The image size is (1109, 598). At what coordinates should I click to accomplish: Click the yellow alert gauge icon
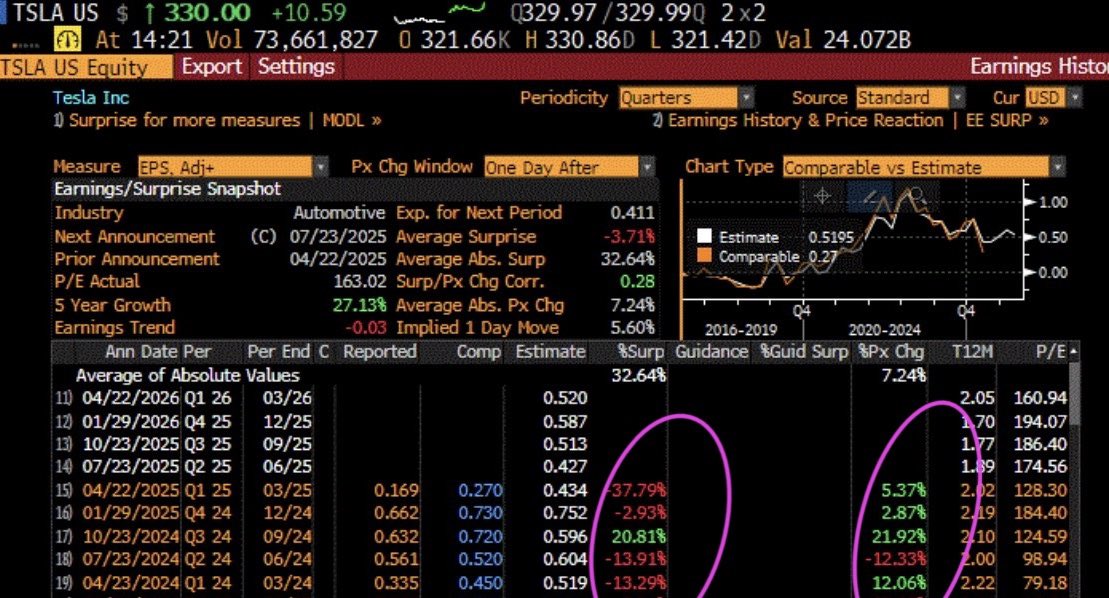pos(69,39)
